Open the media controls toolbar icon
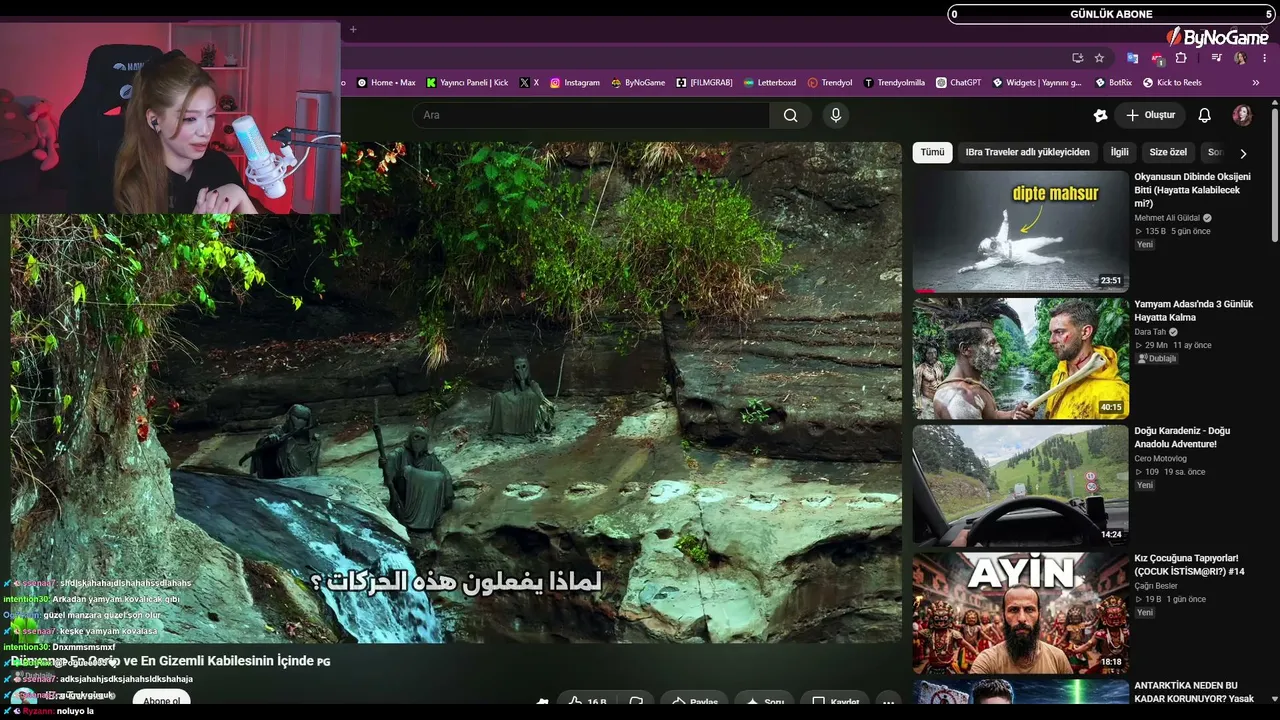 coord(1216,58)
